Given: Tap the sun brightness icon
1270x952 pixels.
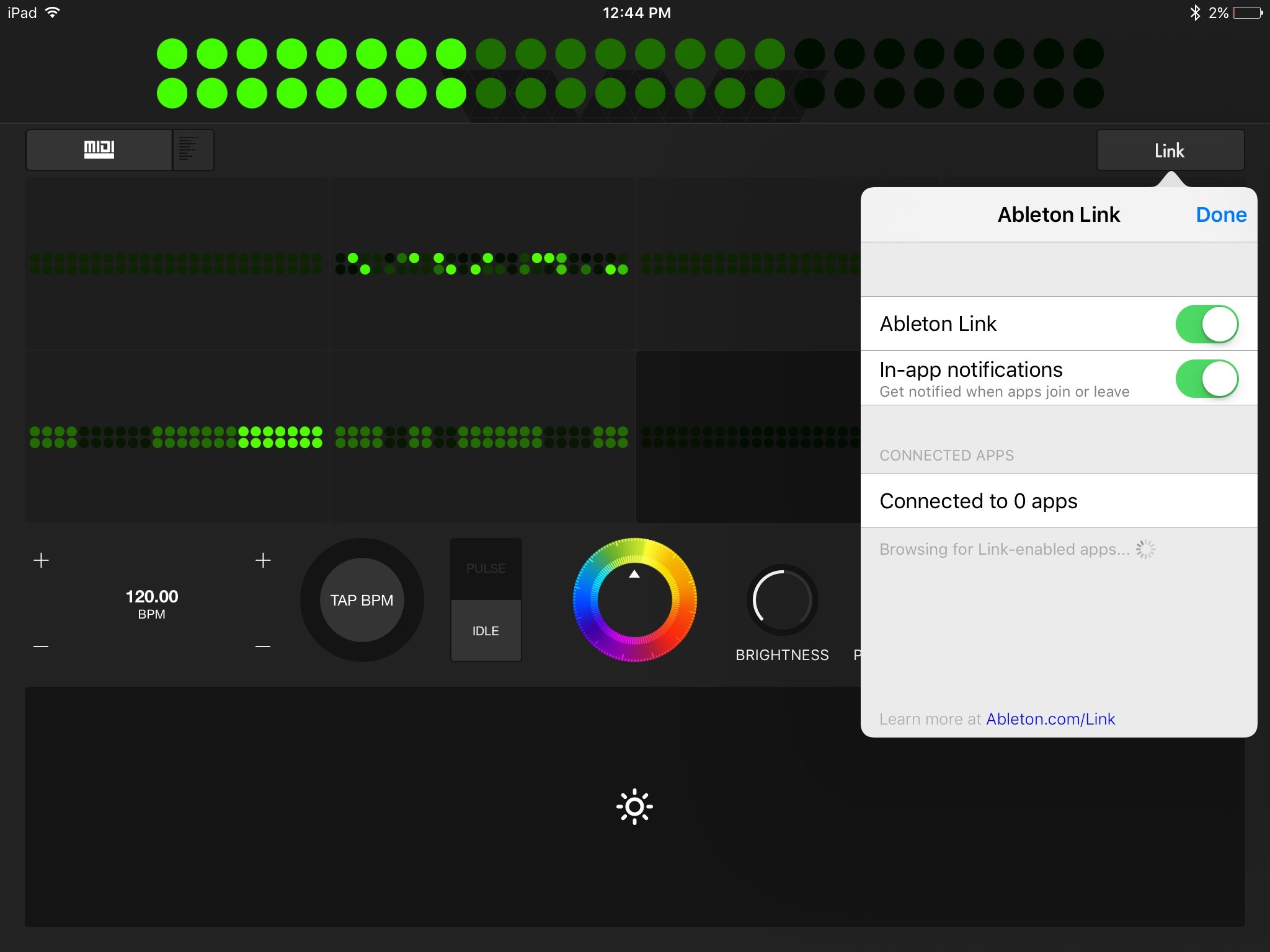Looking at the screenshot, I should point(634,806).
